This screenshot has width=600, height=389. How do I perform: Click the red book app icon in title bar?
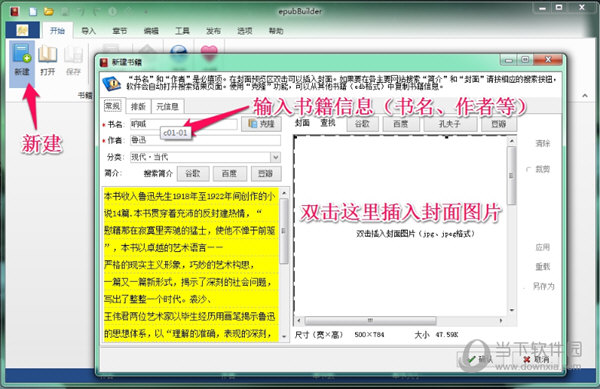[15, 11]
